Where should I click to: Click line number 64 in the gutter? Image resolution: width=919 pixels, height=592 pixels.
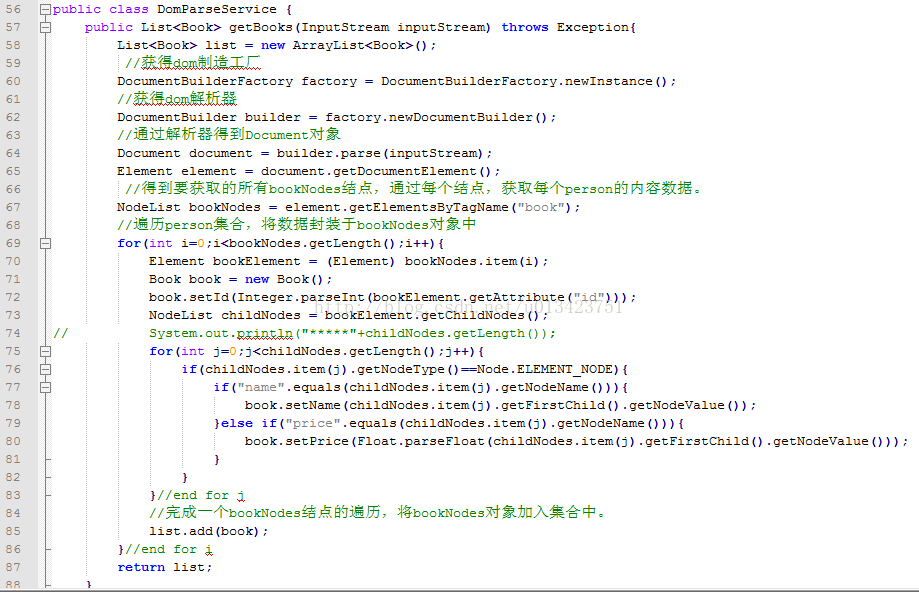pyautogui.click(x=13, y=153)
